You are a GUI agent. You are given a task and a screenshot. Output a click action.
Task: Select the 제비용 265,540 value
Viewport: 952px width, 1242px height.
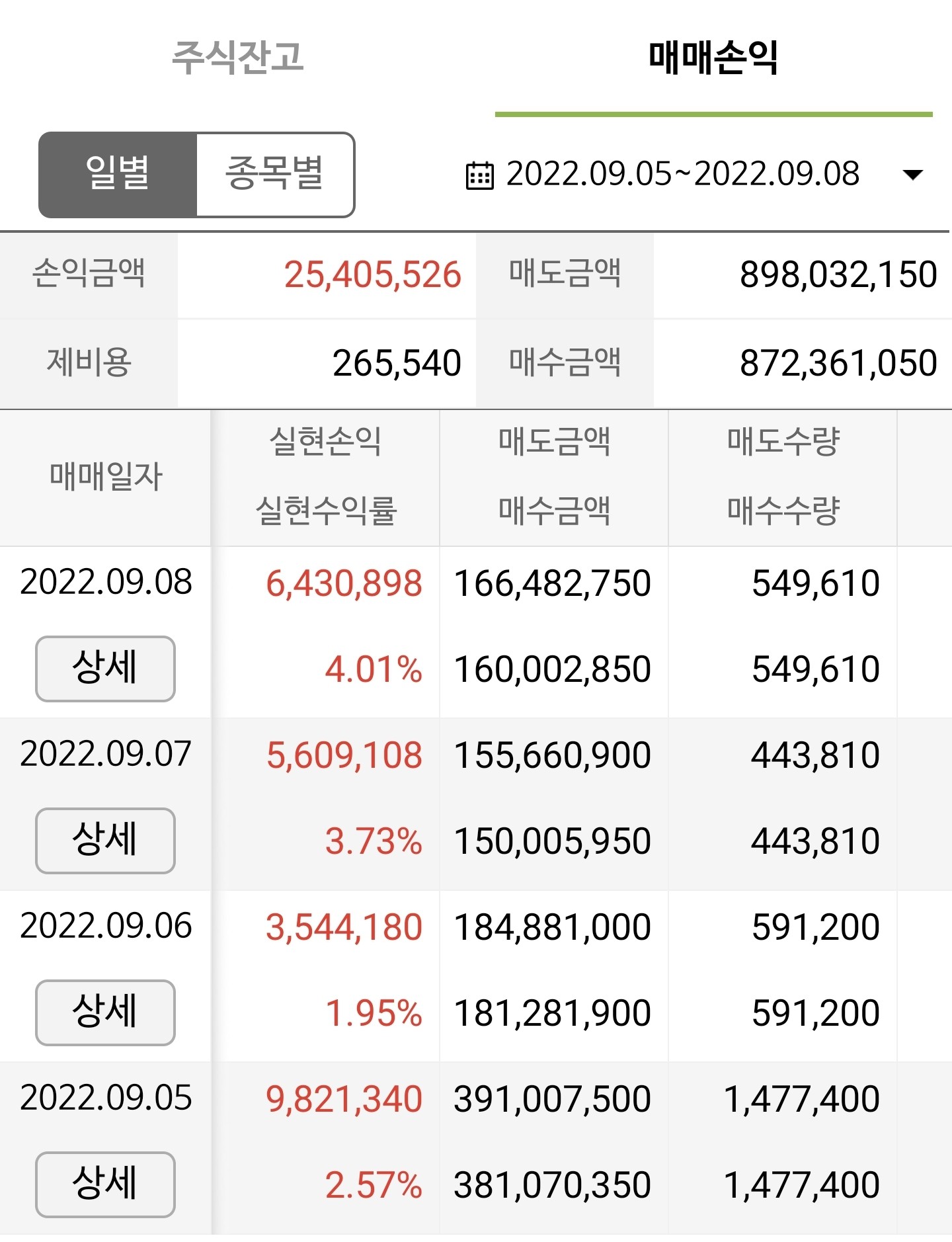pos(397,363)
